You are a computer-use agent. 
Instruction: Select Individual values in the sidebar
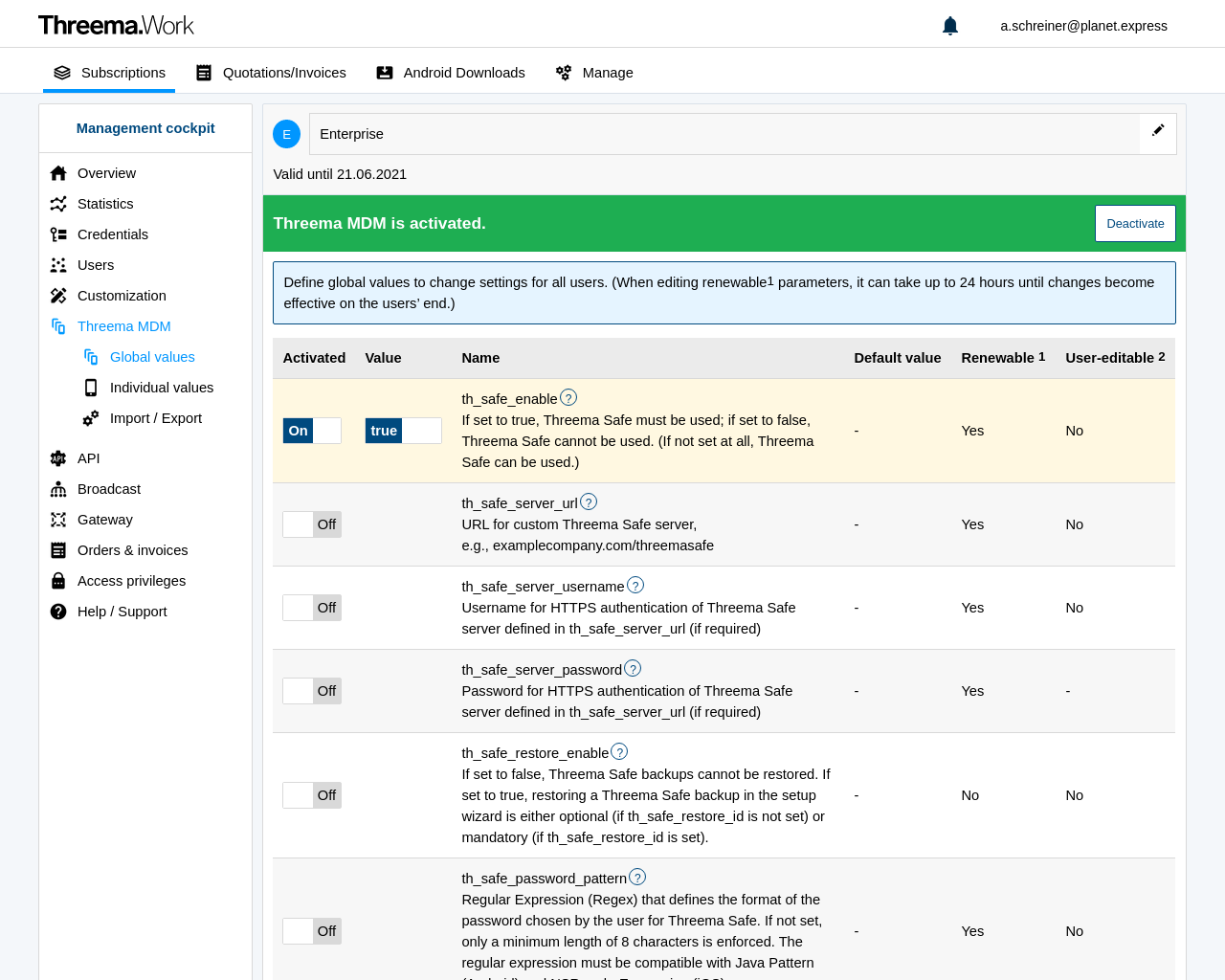[162, 388]
